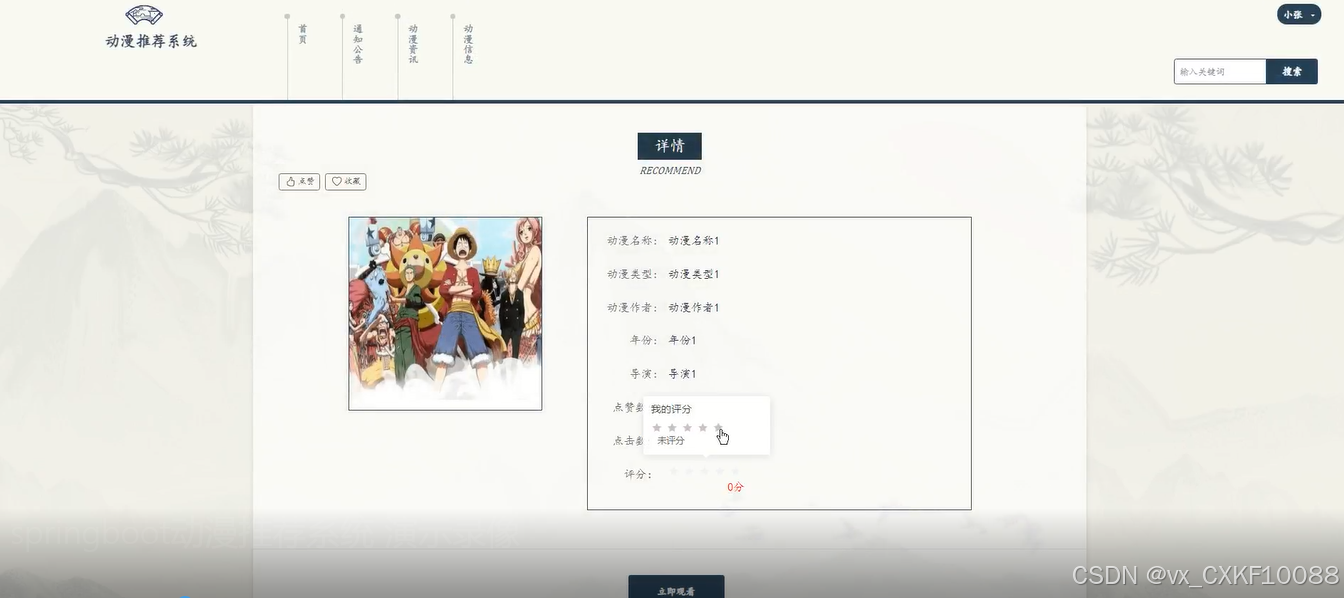Open the 小张 user dropdown menu
The width and height of the screenshot is (1344, 598).
1299,14
